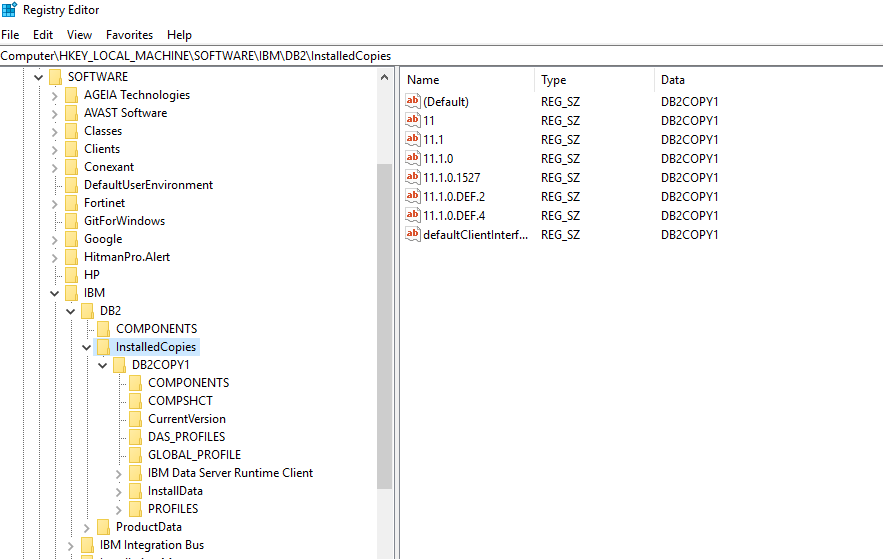The height and width of the screenshot is (559, 883).
Task: Expand the Google node
Action: click(x=55, y=239)
